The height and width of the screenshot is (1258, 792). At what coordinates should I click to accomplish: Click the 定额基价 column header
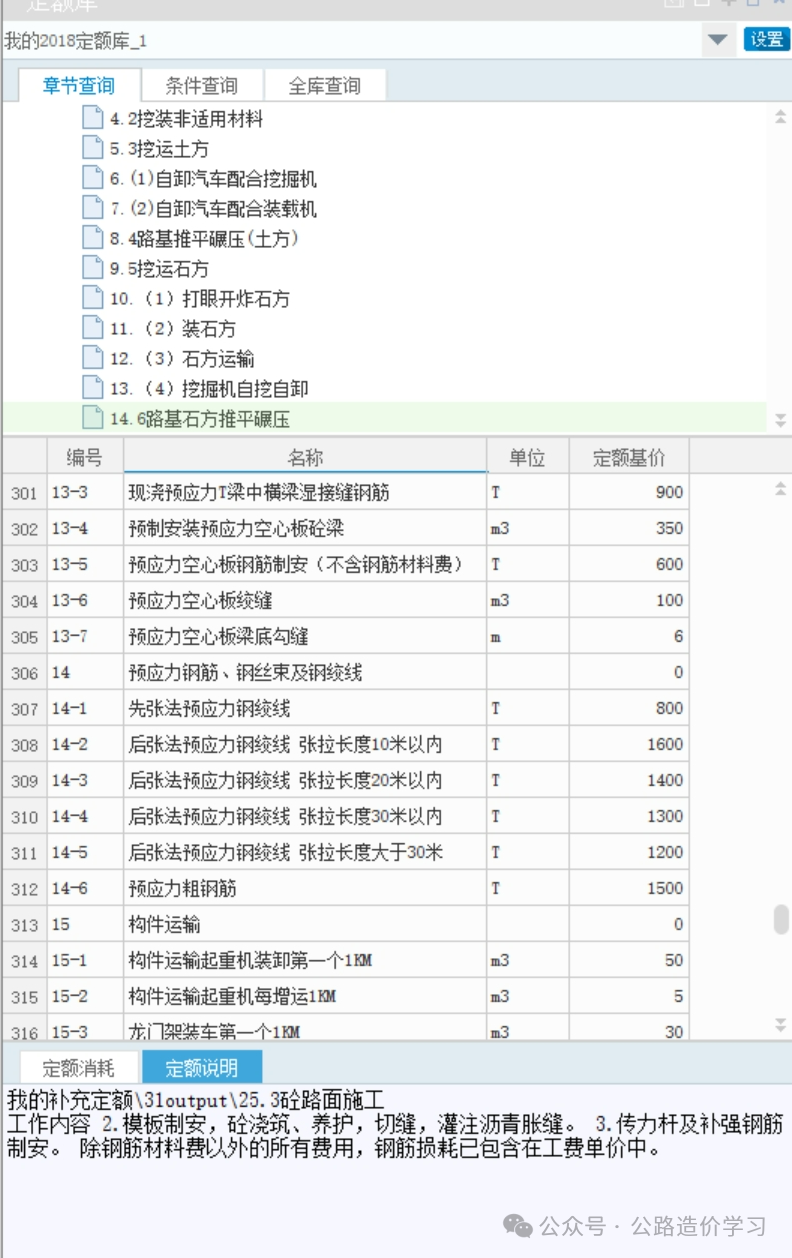[628, 457]
